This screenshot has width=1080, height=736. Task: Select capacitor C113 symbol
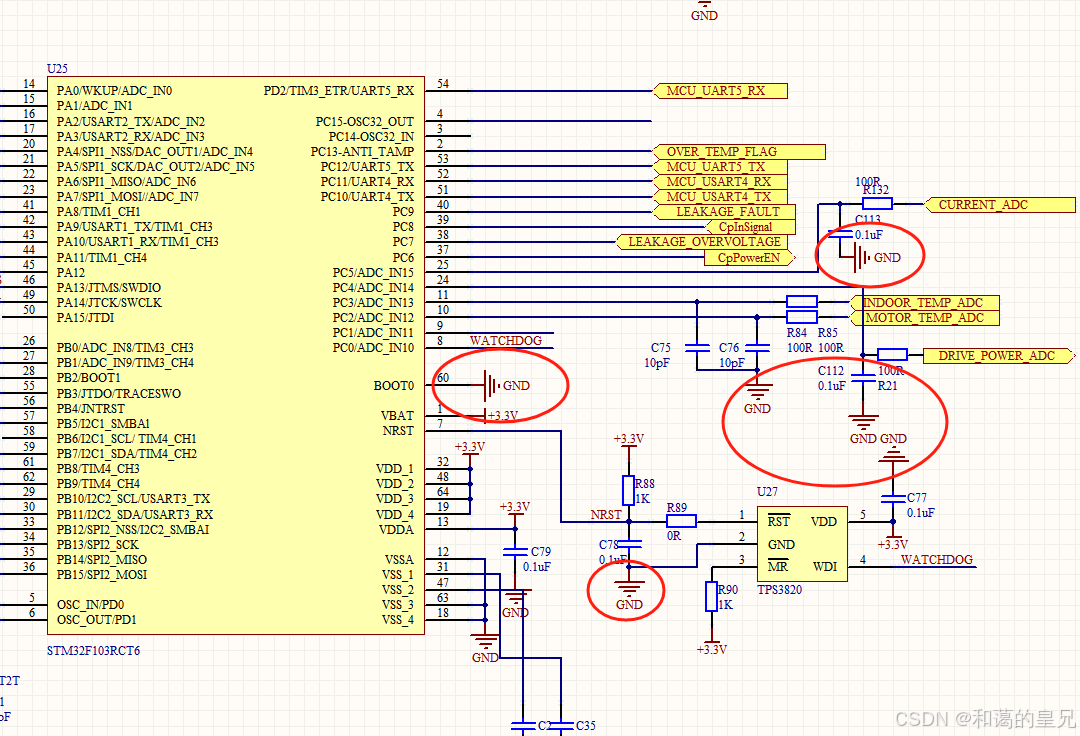pos(840,234)
